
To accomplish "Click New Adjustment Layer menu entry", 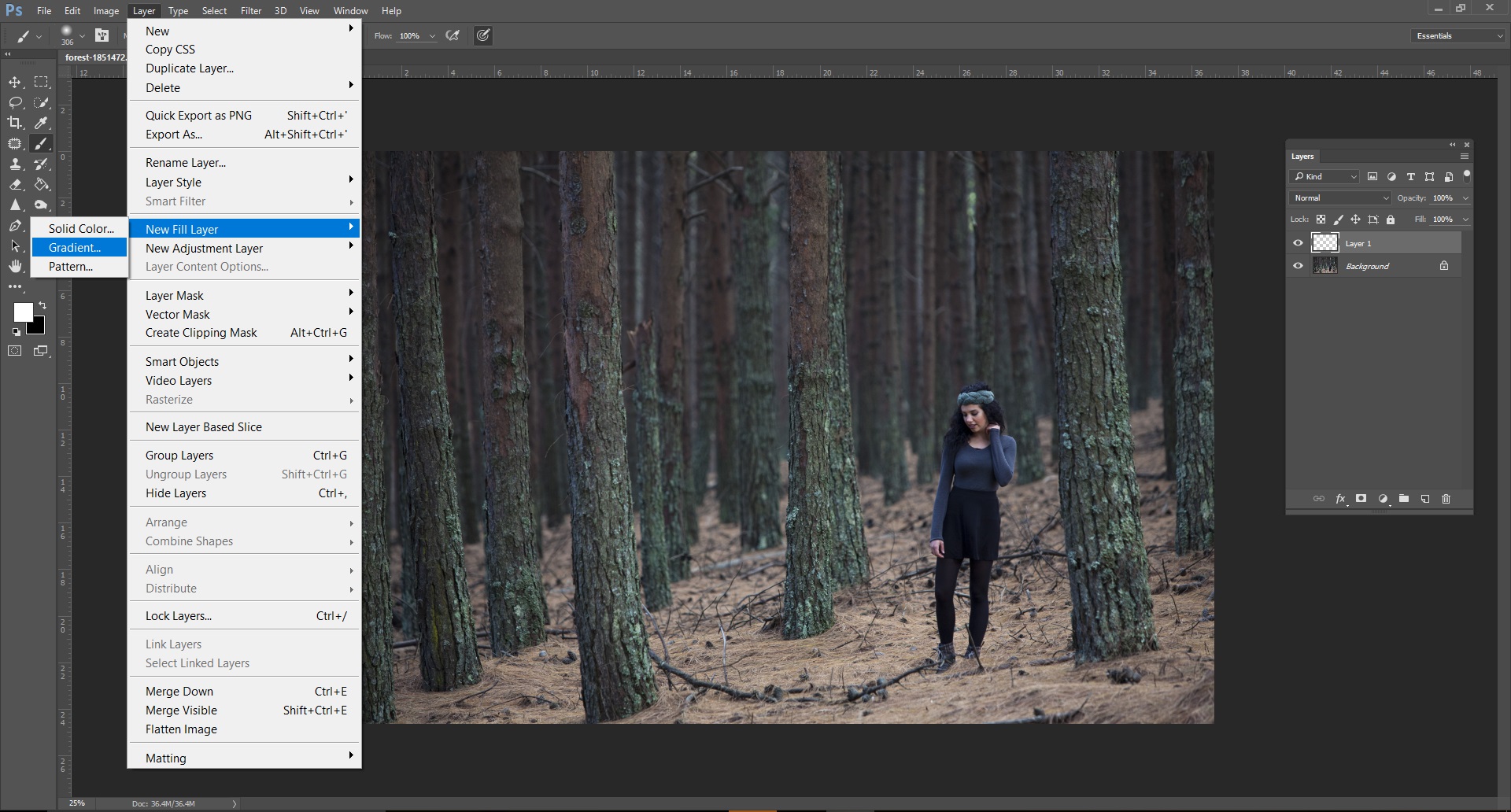I will (x=205, y=249).
